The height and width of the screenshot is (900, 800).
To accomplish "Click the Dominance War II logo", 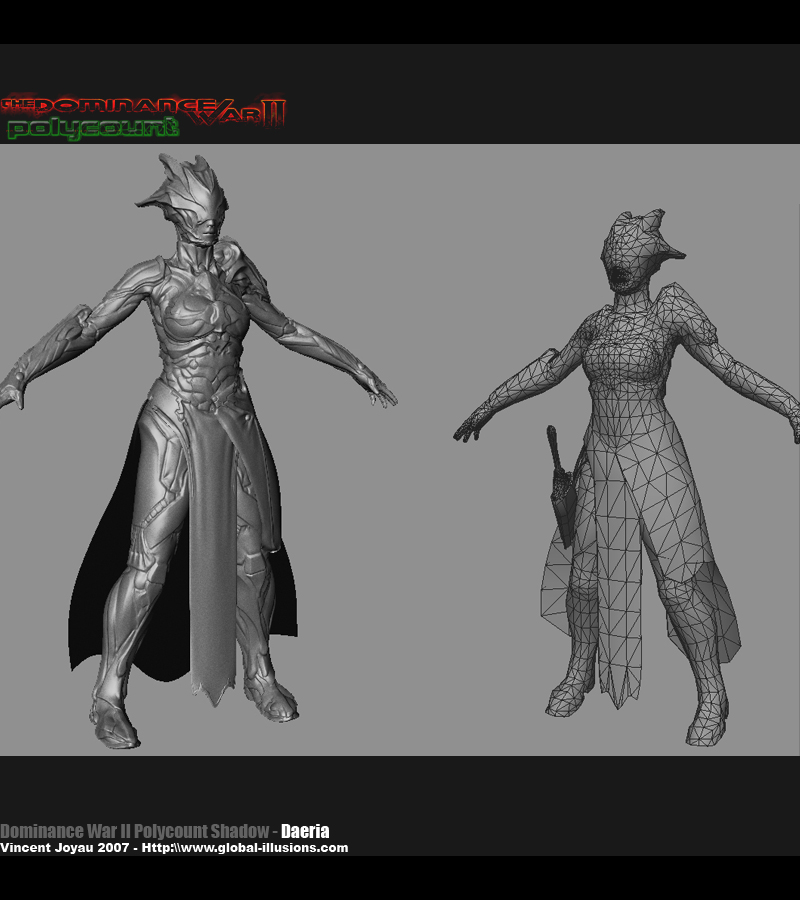I will 143,110.
